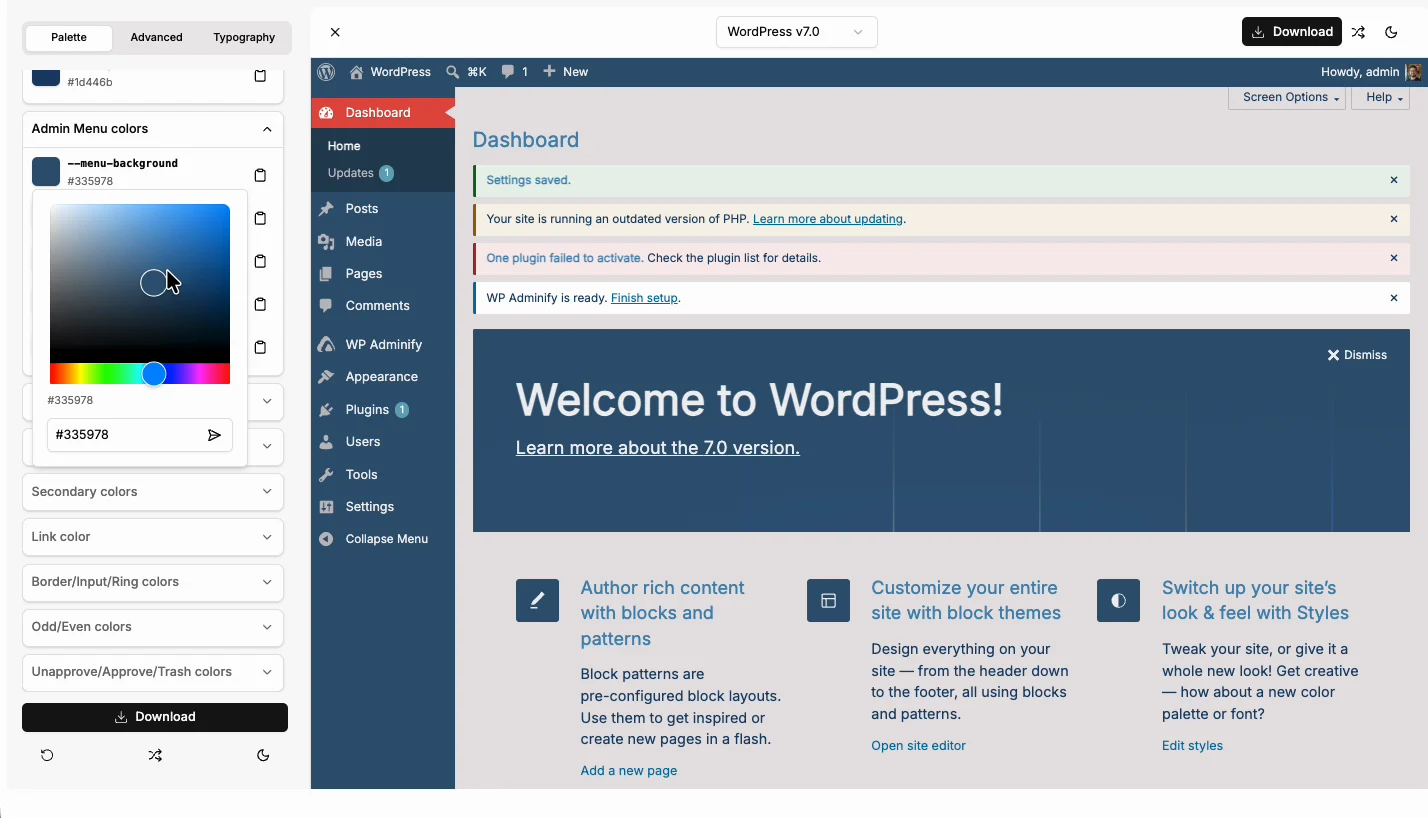This screenshot has height=818, width=1428.
Task: Click Collapse Menu in sidebar
Action: (x=383, y=538)
